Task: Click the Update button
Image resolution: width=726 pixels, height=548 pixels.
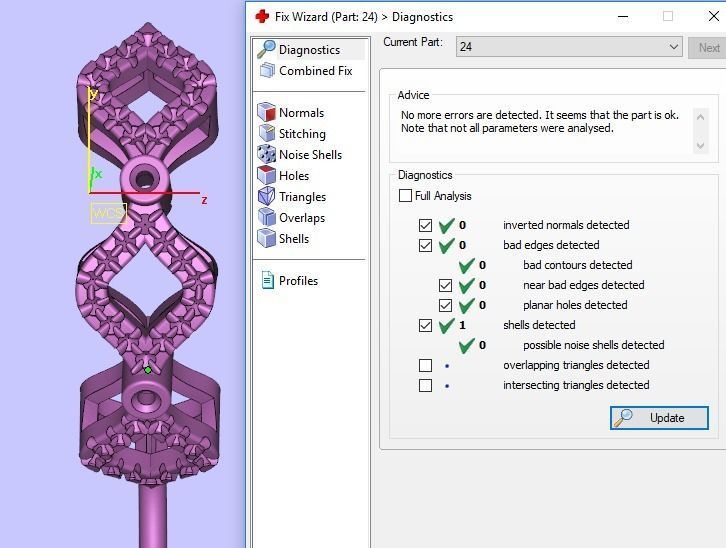Action: pos(659,418)
